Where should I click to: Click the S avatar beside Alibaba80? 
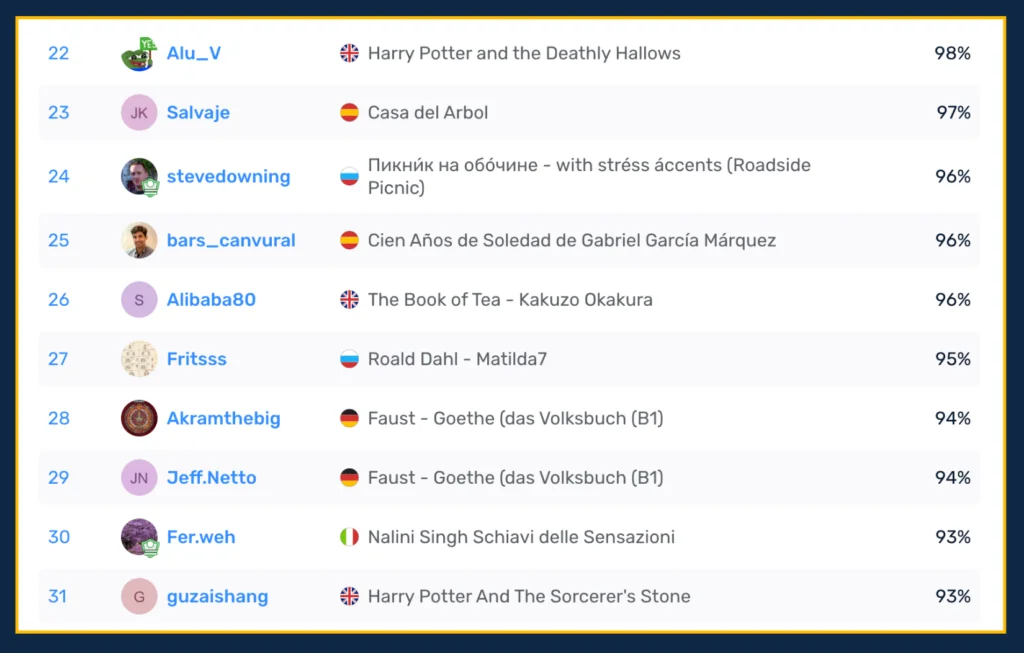point(139,300)
